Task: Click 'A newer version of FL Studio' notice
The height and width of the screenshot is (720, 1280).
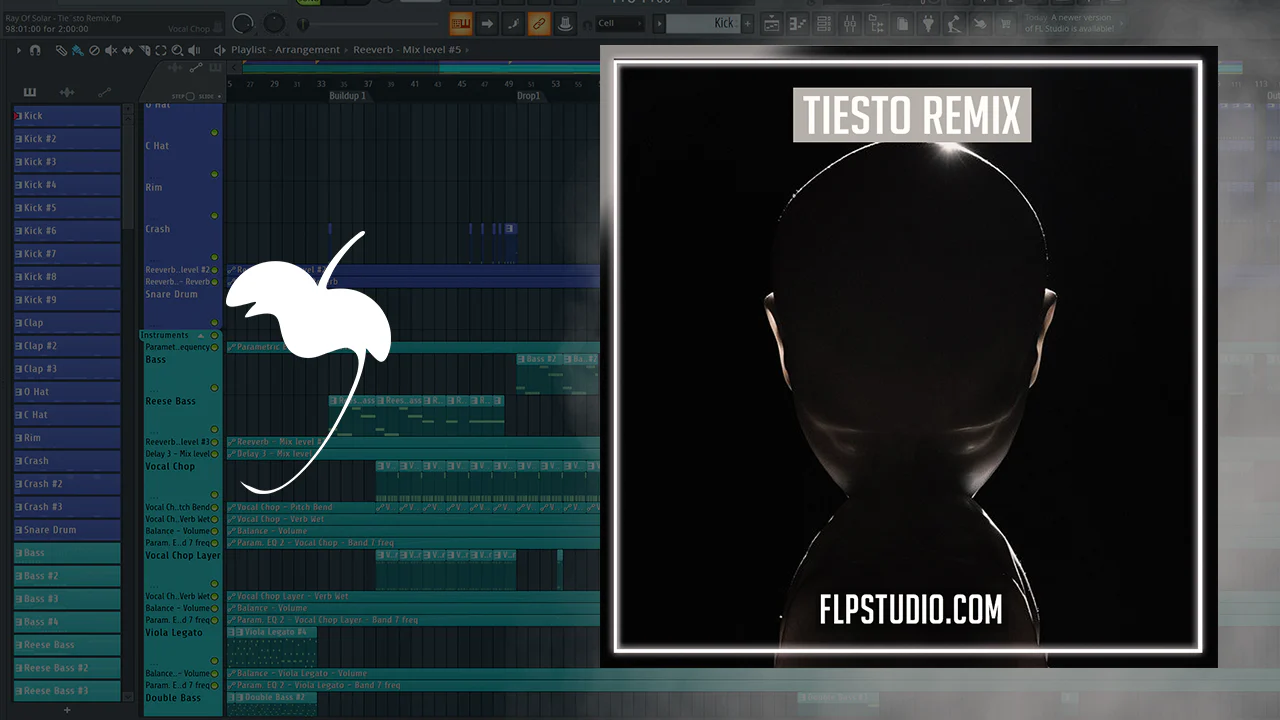Action: (1070, 23)
